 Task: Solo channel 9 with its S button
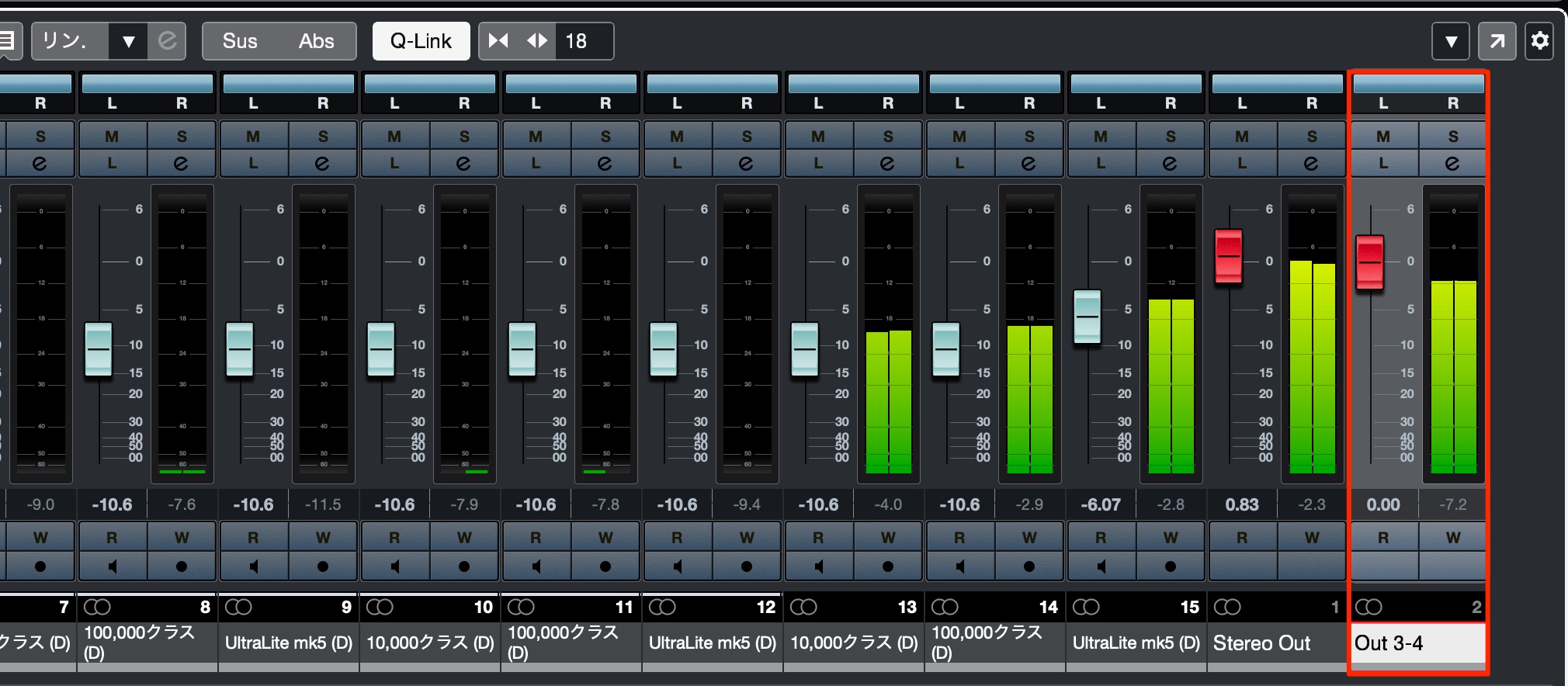pos(322,136)
